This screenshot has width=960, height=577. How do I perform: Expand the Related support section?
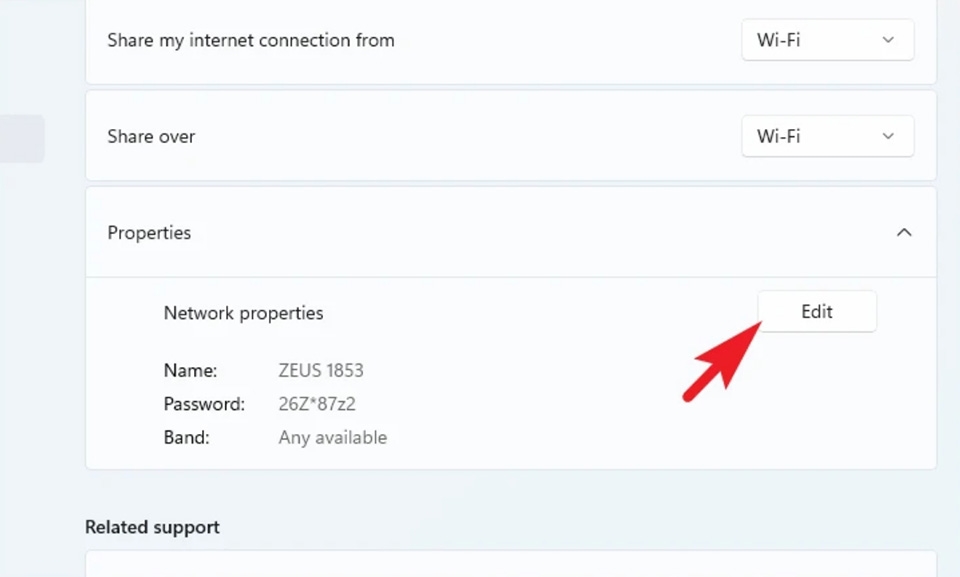coord(152,526)
